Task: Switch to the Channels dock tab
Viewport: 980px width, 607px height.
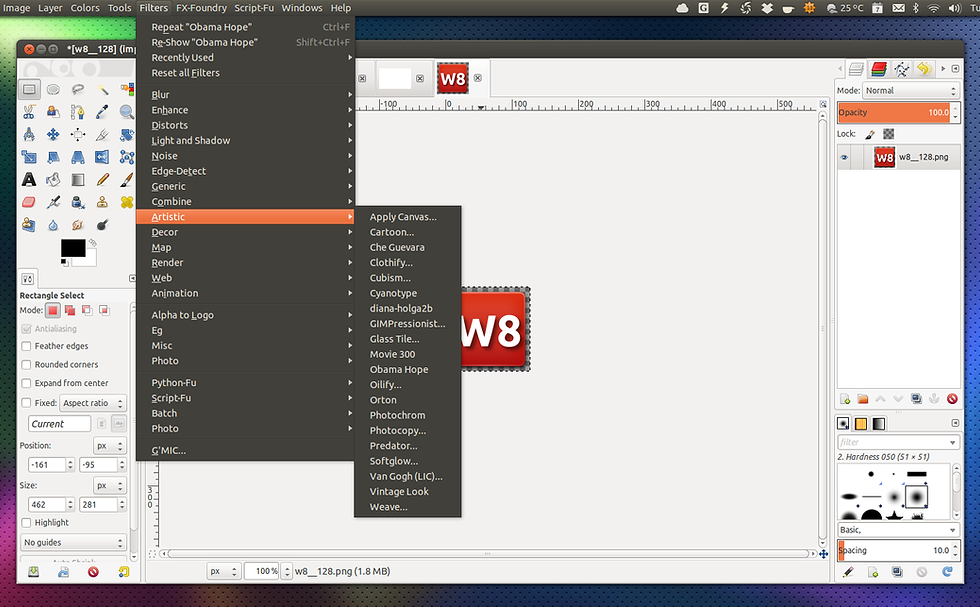Action: coord(879,69)
